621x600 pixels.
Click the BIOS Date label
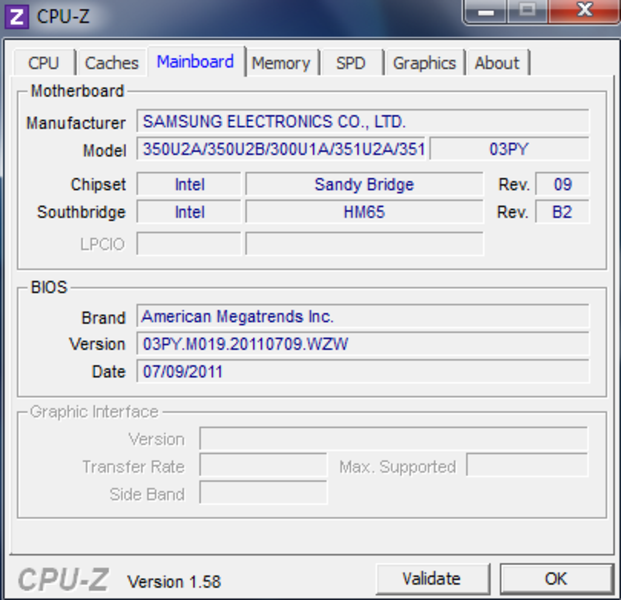tap(109, 372)
